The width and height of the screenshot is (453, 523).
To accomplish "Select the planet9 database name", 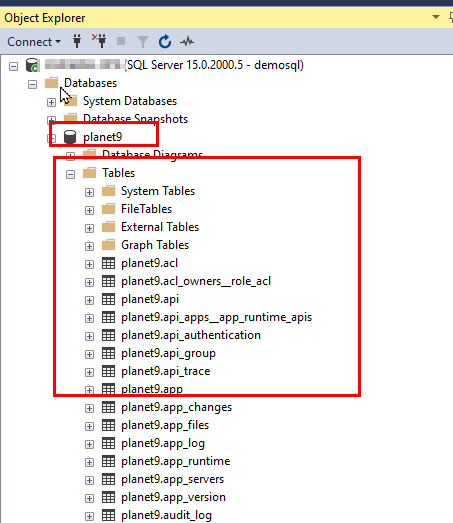I will tap(102, 137).
